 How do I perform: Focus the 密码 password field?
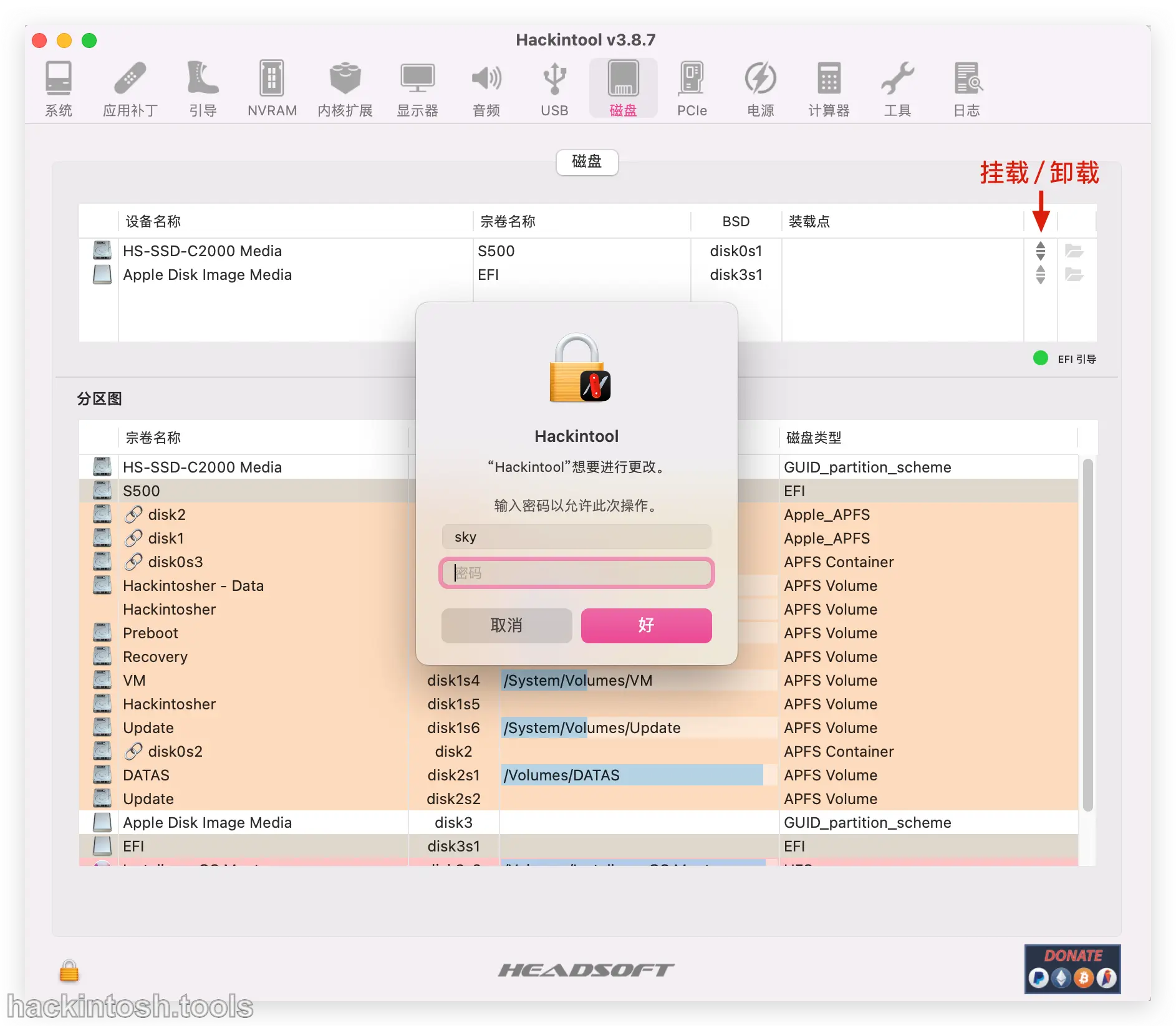click(576, 573)
